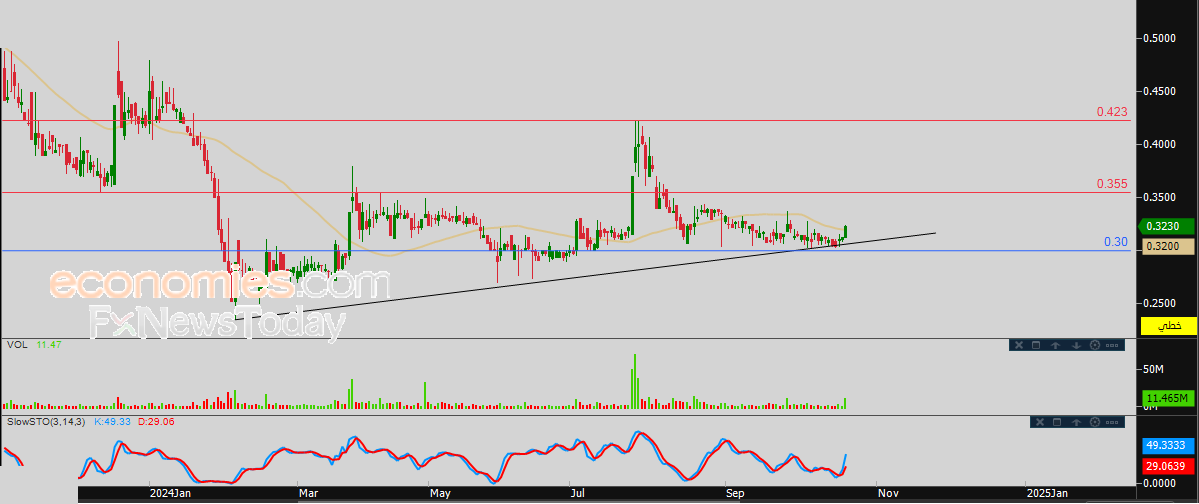Click the blue 49.3333 stochastic tag
1199x504 pixels.
[1168, 444]
